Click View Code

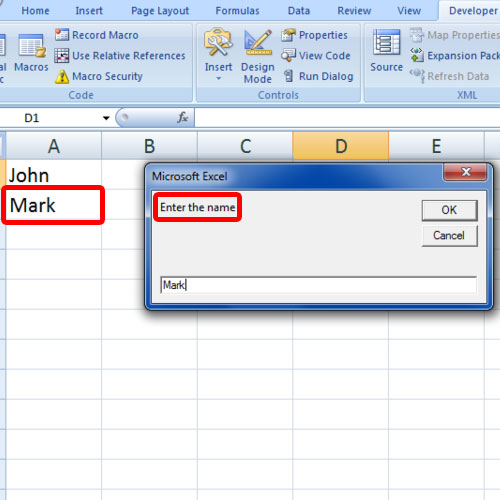[x=316, y=56]
